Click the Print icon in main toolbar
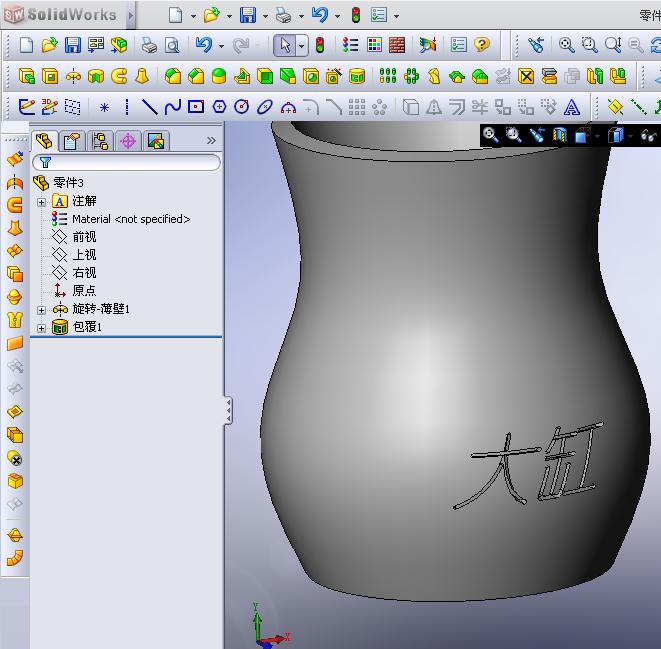 click(x=149, y=45)
